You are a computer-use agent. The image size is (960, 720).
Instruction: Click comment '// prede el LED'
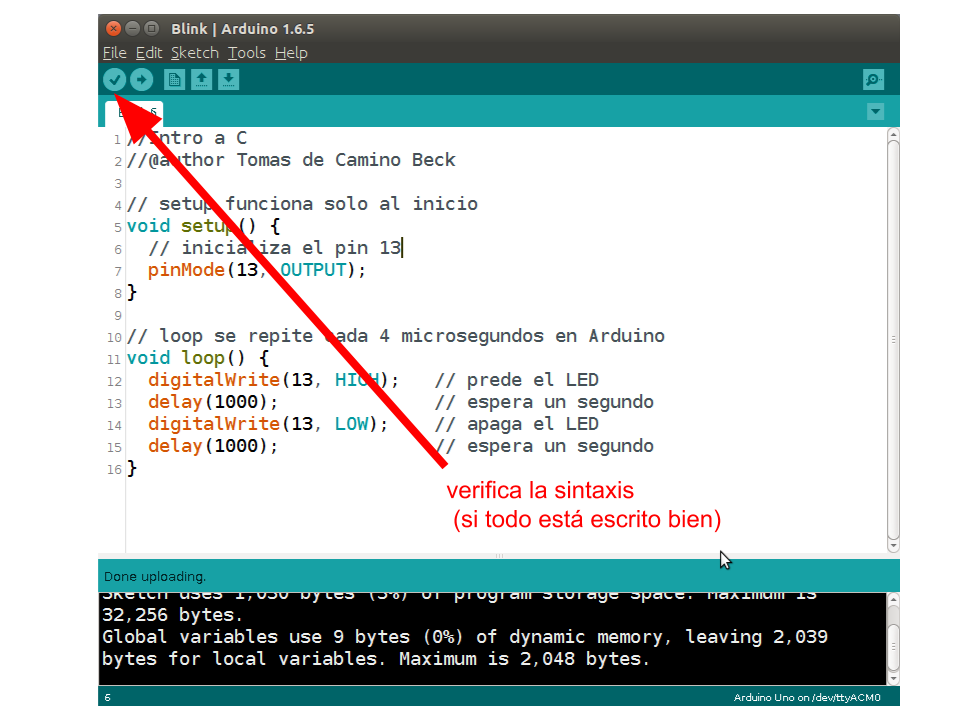[517, 380]
